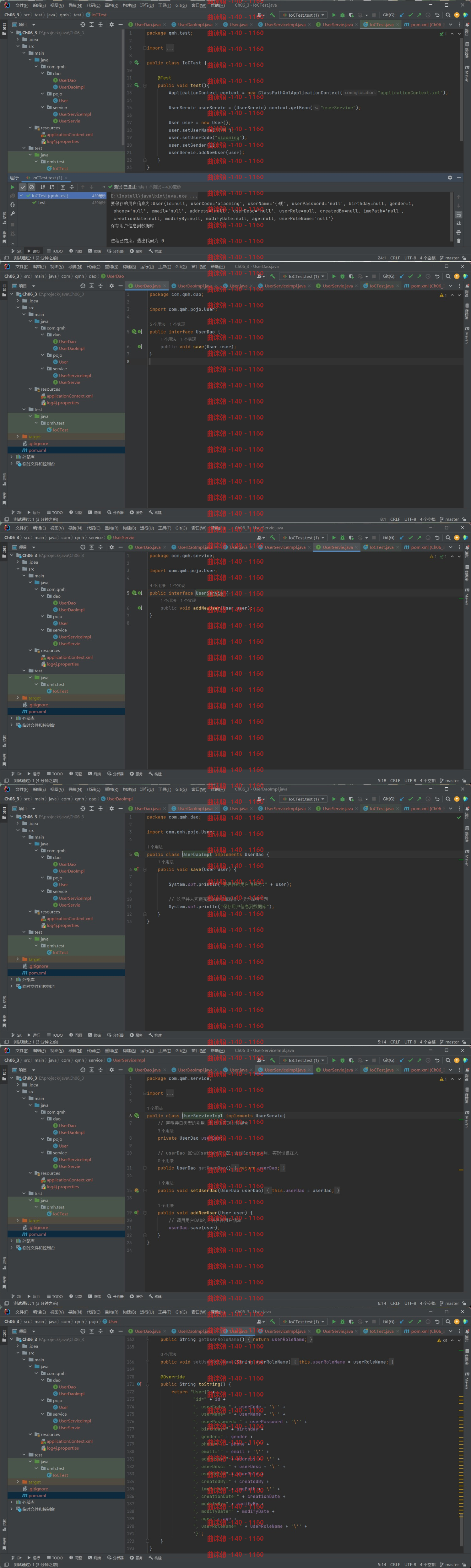Run tests in UserServiceImpl.java window toolbar

coord(333,1060)
